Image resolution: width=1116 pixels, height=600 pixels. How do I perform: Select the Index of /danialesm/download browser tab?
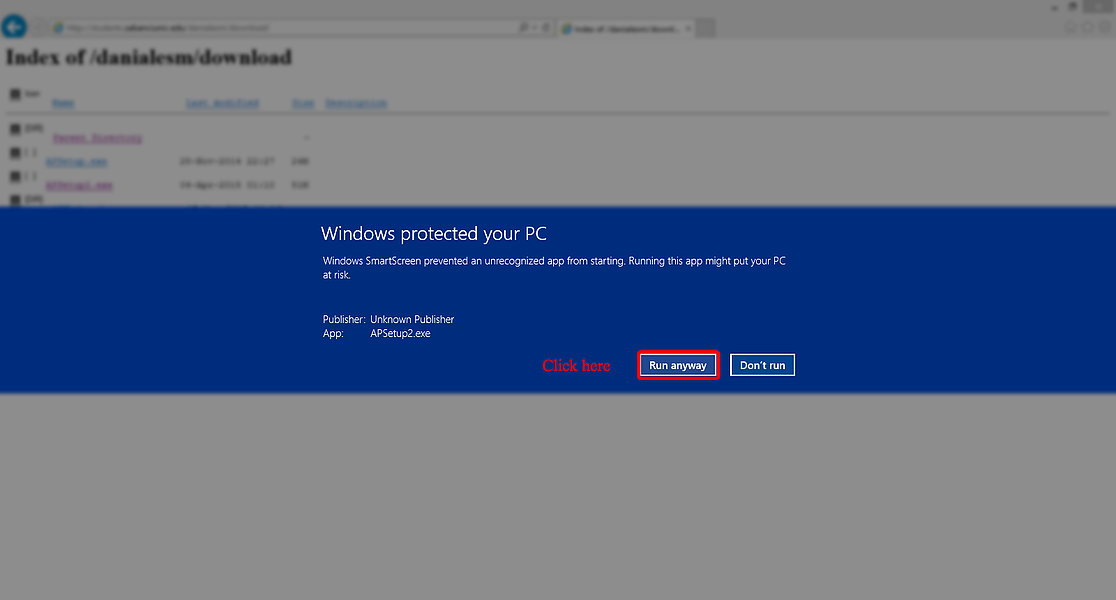coord(626,28)
